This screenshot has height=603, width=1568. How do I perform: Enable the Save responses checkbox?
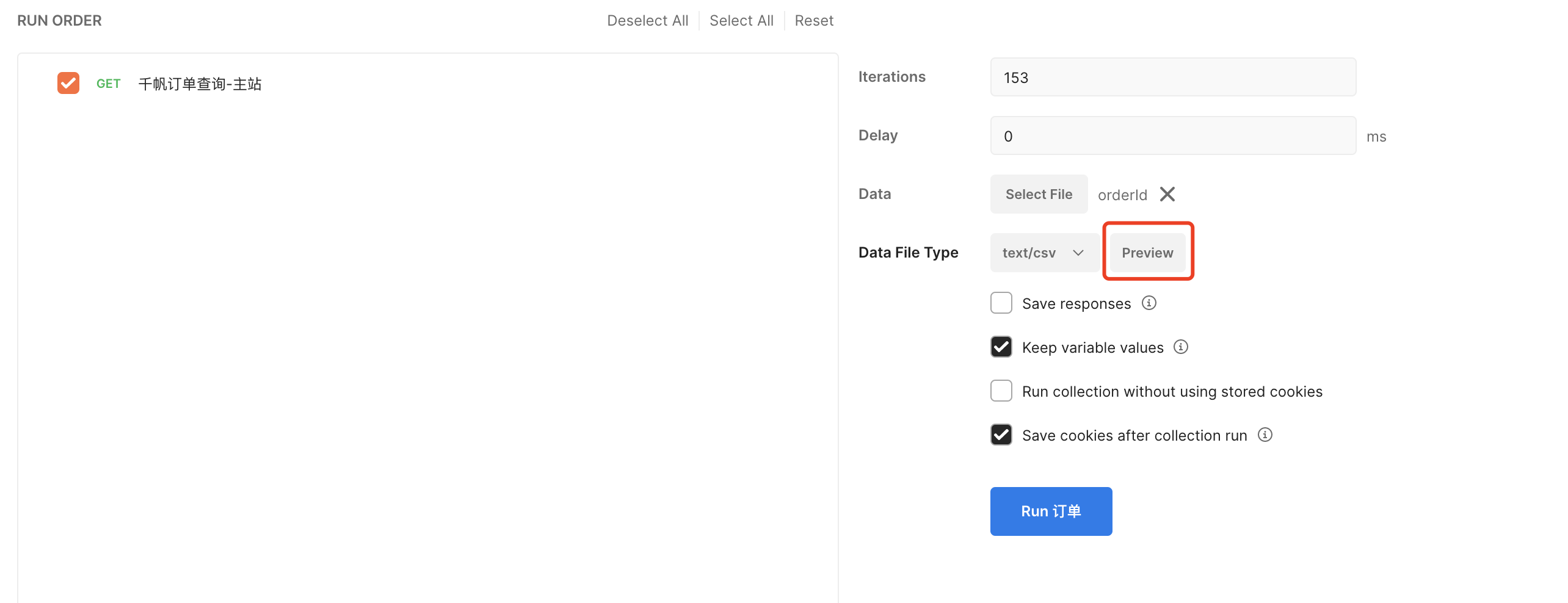coord(1001,303)
